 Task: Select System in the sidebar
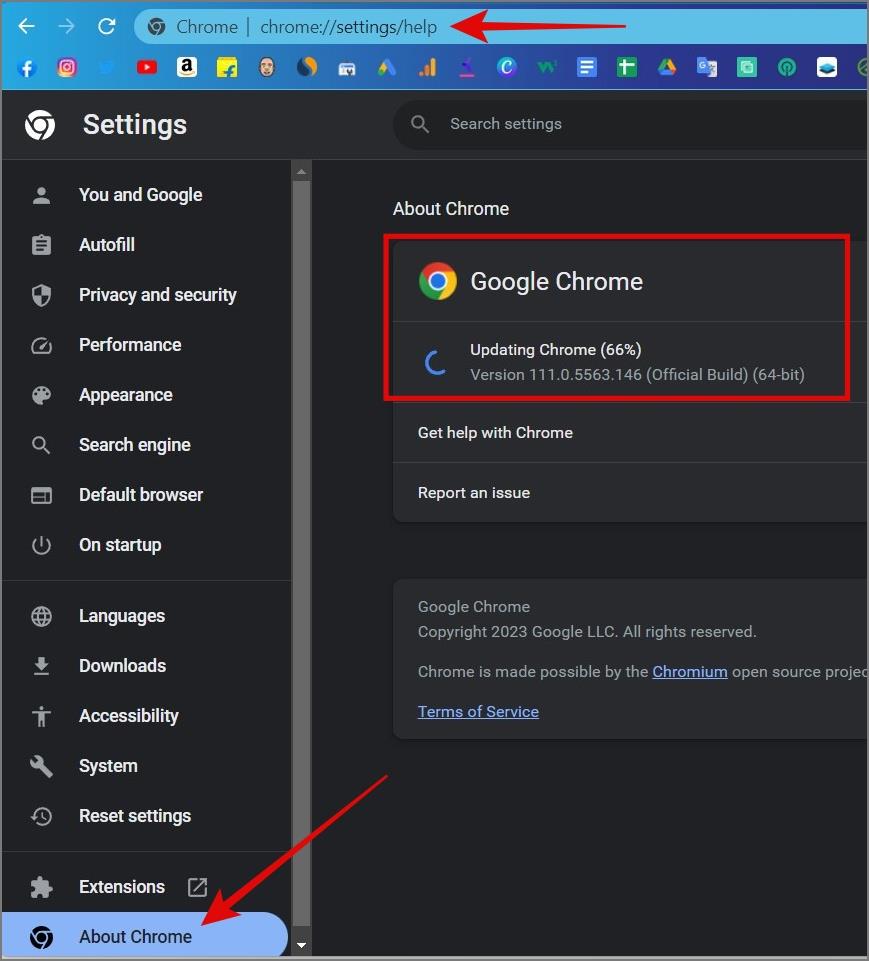pos(146,766)
